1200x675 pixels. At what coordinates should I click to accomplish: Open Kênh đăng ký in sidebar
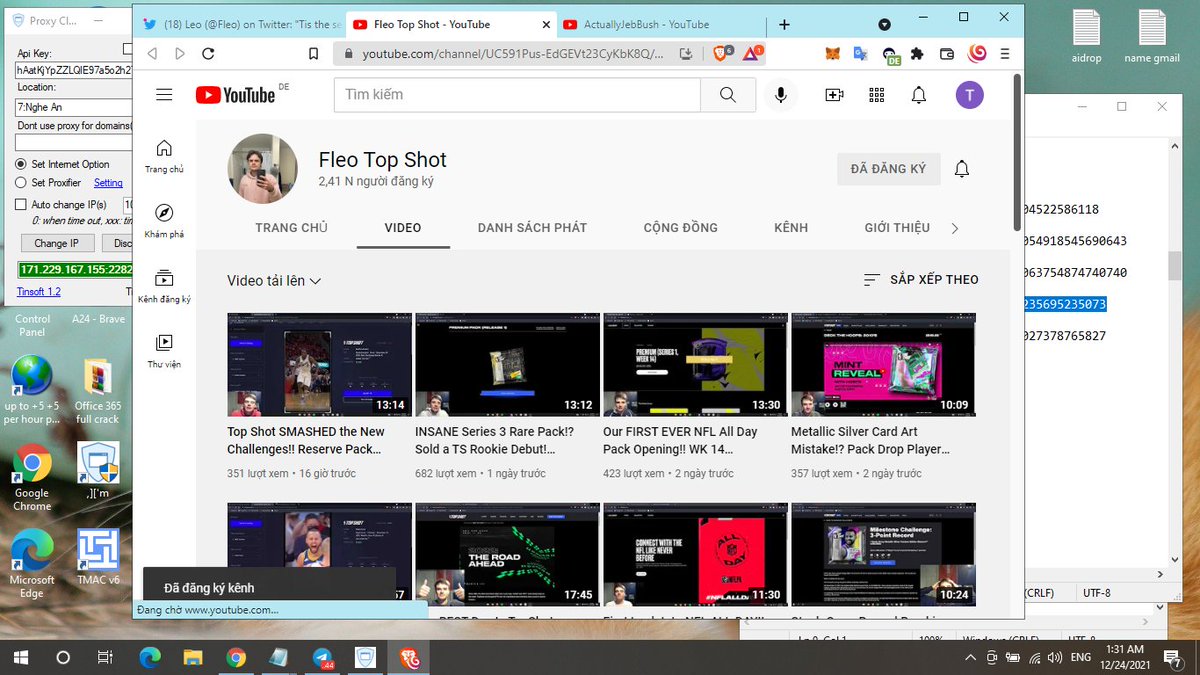[164, 286]
